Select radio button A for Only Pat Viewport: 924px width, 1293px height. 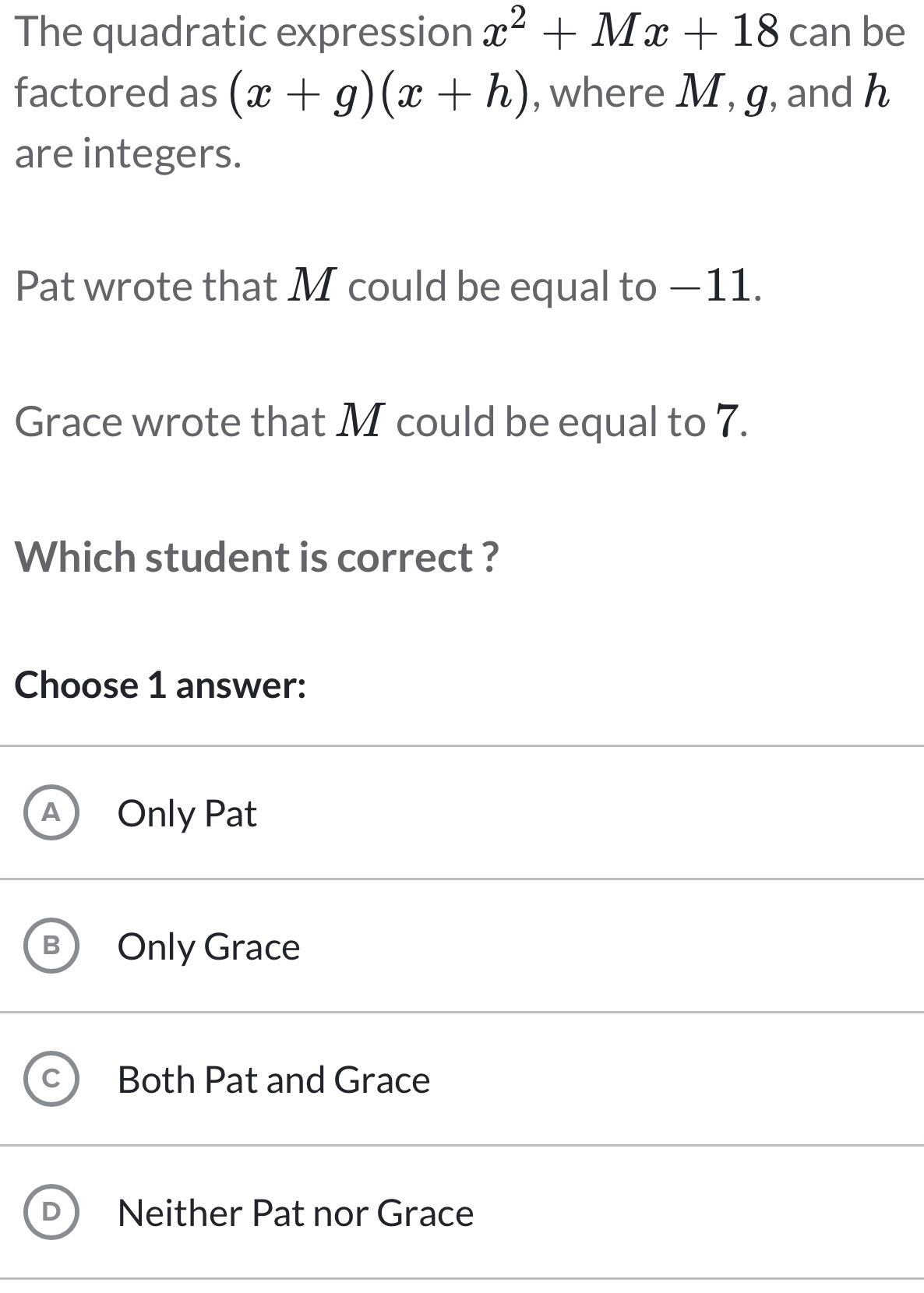click(x=51, y=813)
